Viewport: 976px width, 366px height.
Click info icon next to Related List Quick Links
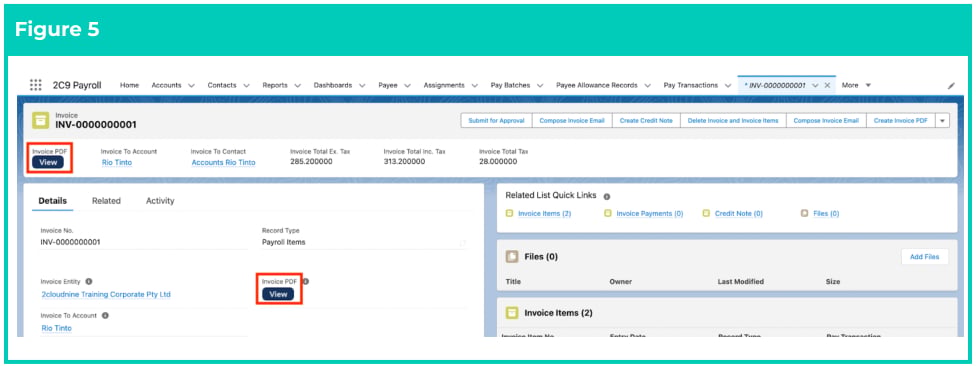(607, 196)
